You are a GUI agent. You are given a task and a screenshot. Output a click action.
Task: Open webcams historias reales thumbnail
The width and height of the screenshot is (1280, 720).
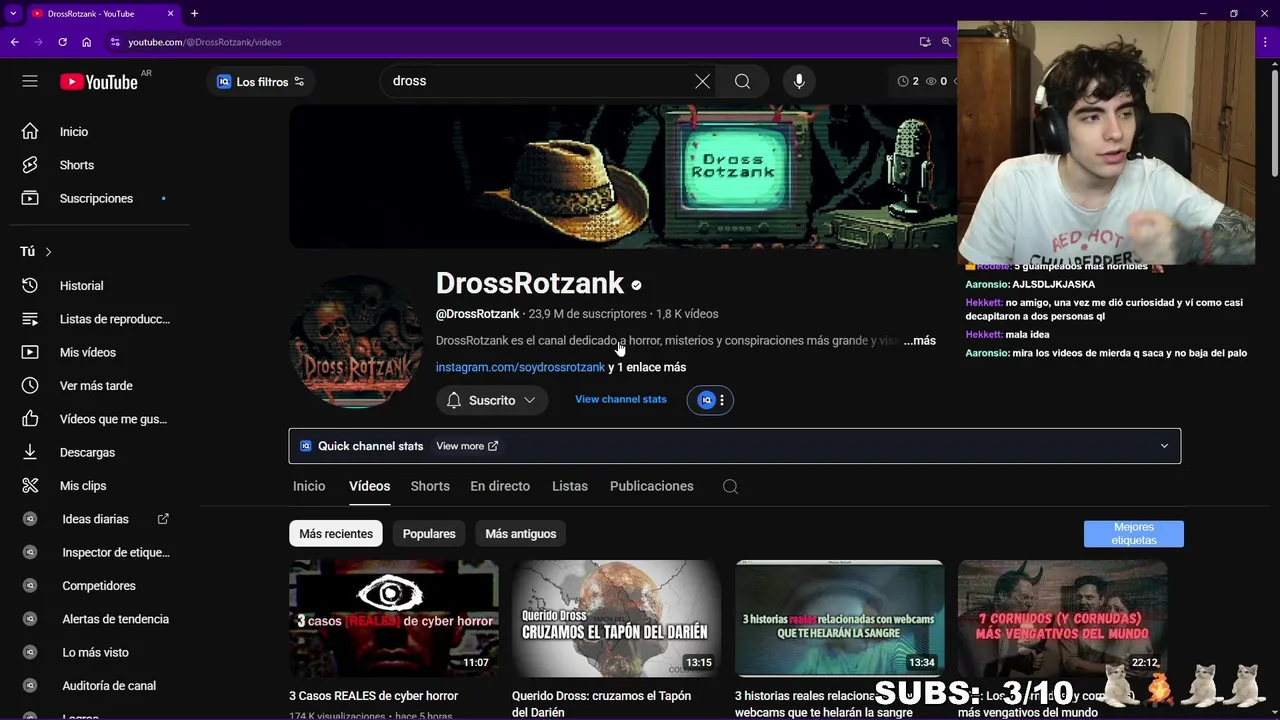[839, 618]
